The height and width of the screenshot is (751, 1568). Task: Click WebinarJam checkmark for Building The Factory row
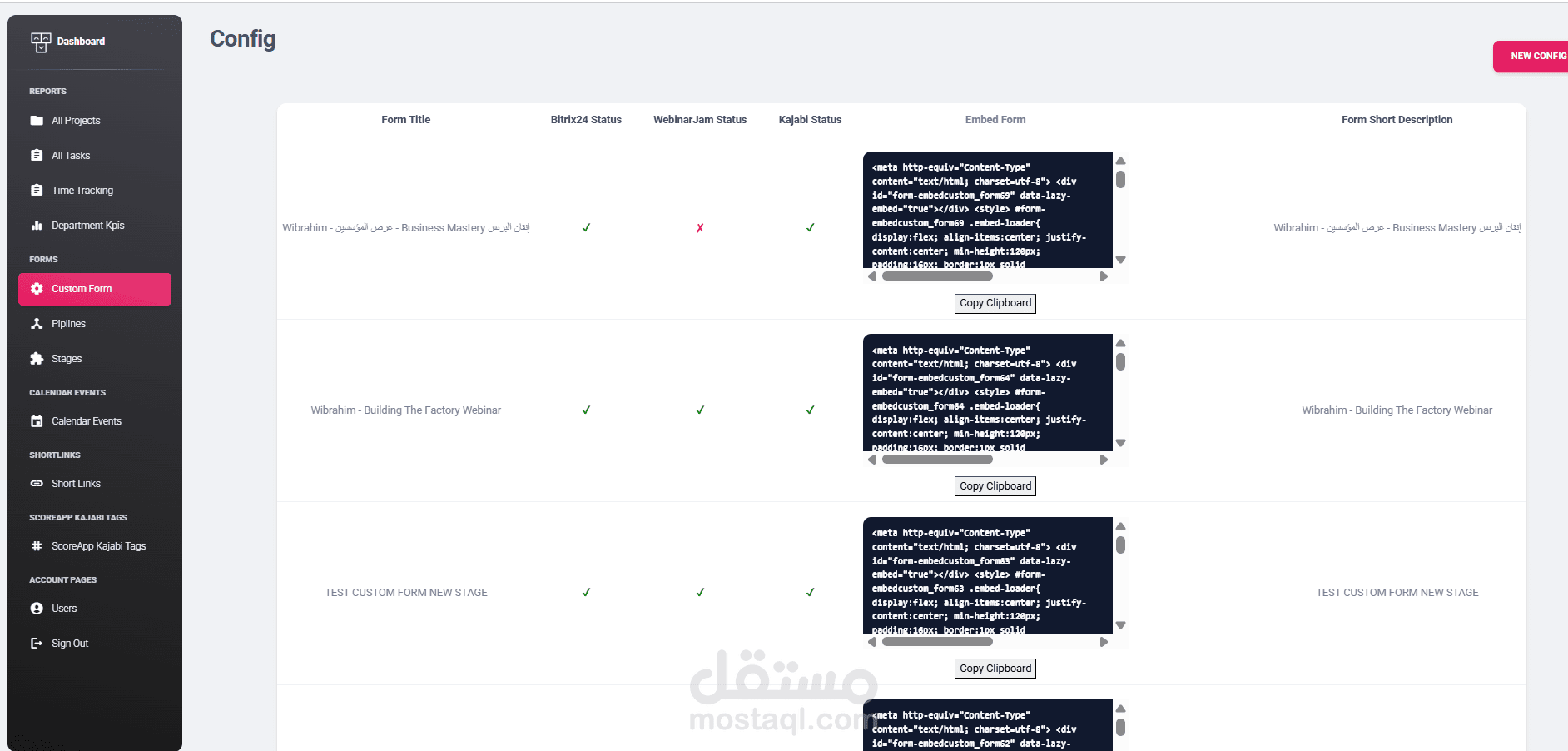700,410
